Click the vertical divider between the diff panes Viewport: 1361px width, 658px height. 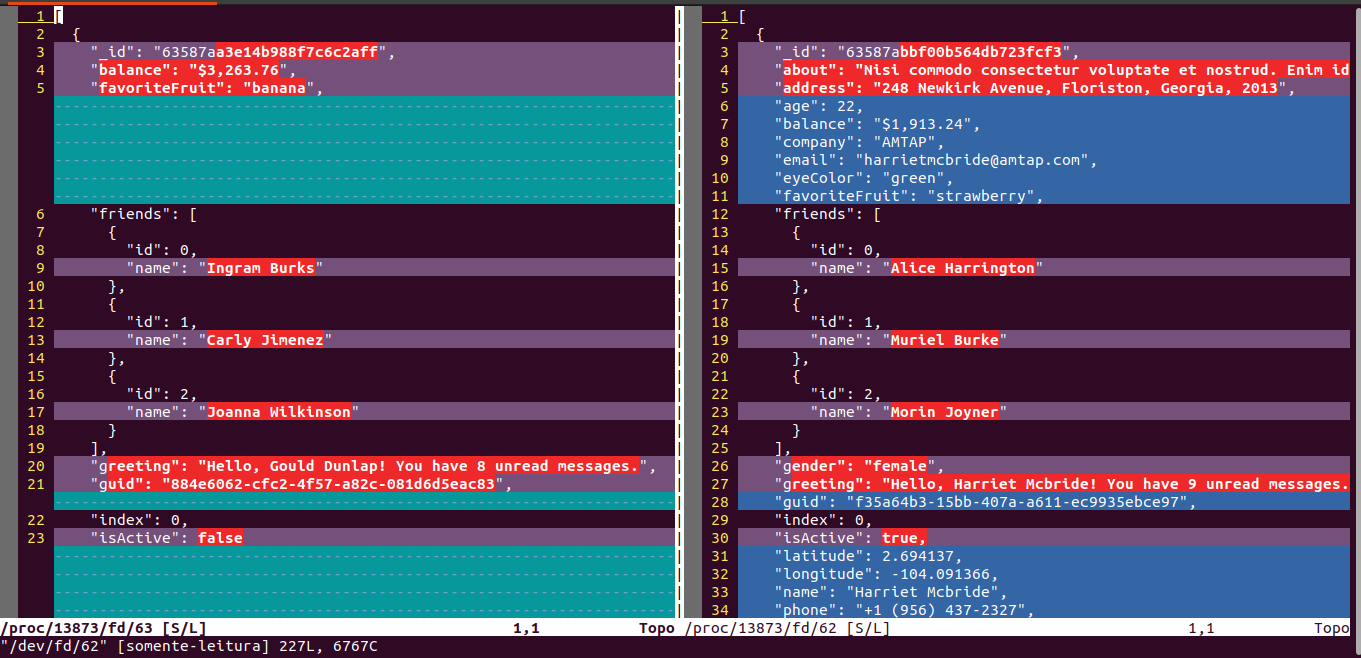point(680,310)
